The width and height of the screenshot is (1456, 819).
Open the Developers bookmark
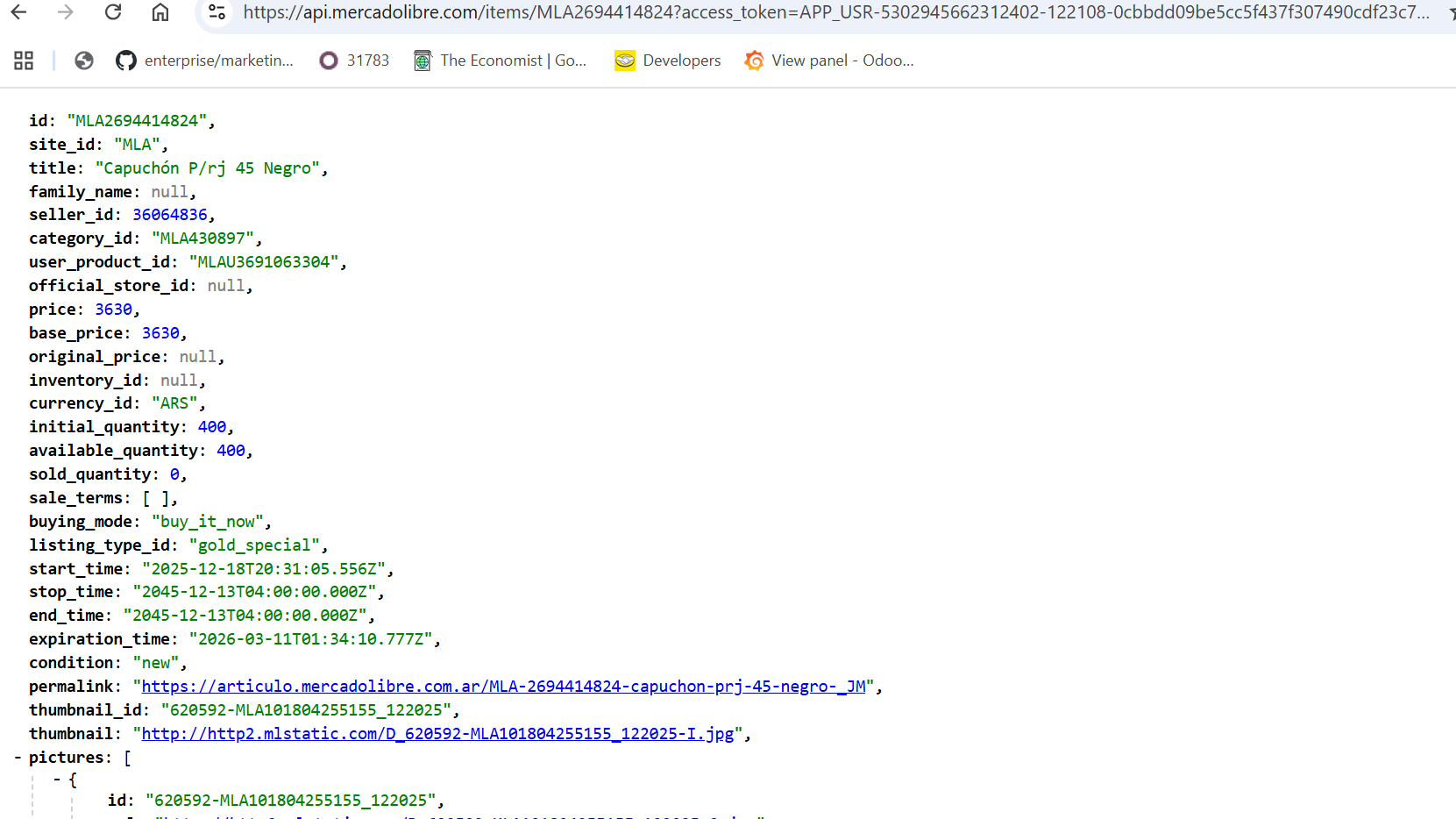click(668, 61)
